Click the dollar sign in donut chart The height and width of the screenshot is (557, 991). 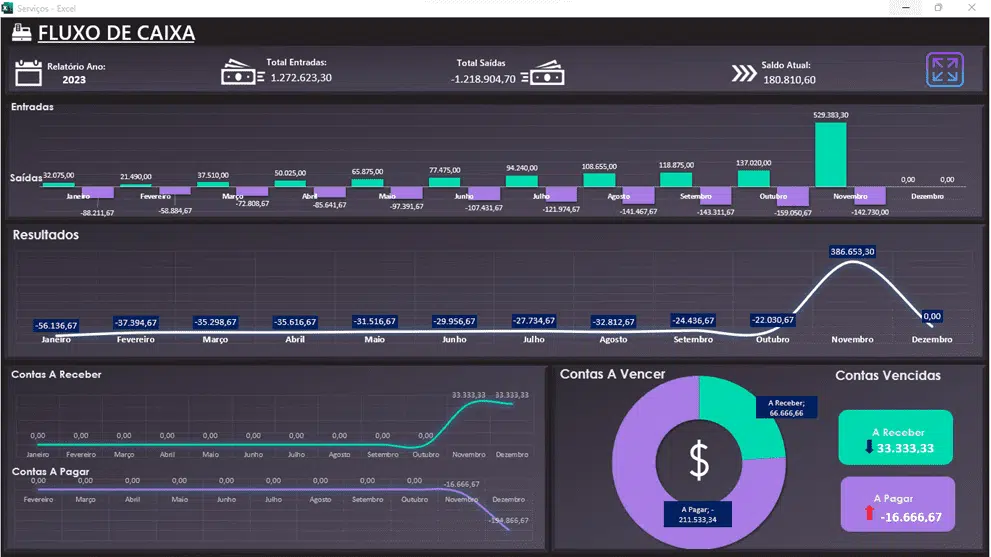point(699,460)
